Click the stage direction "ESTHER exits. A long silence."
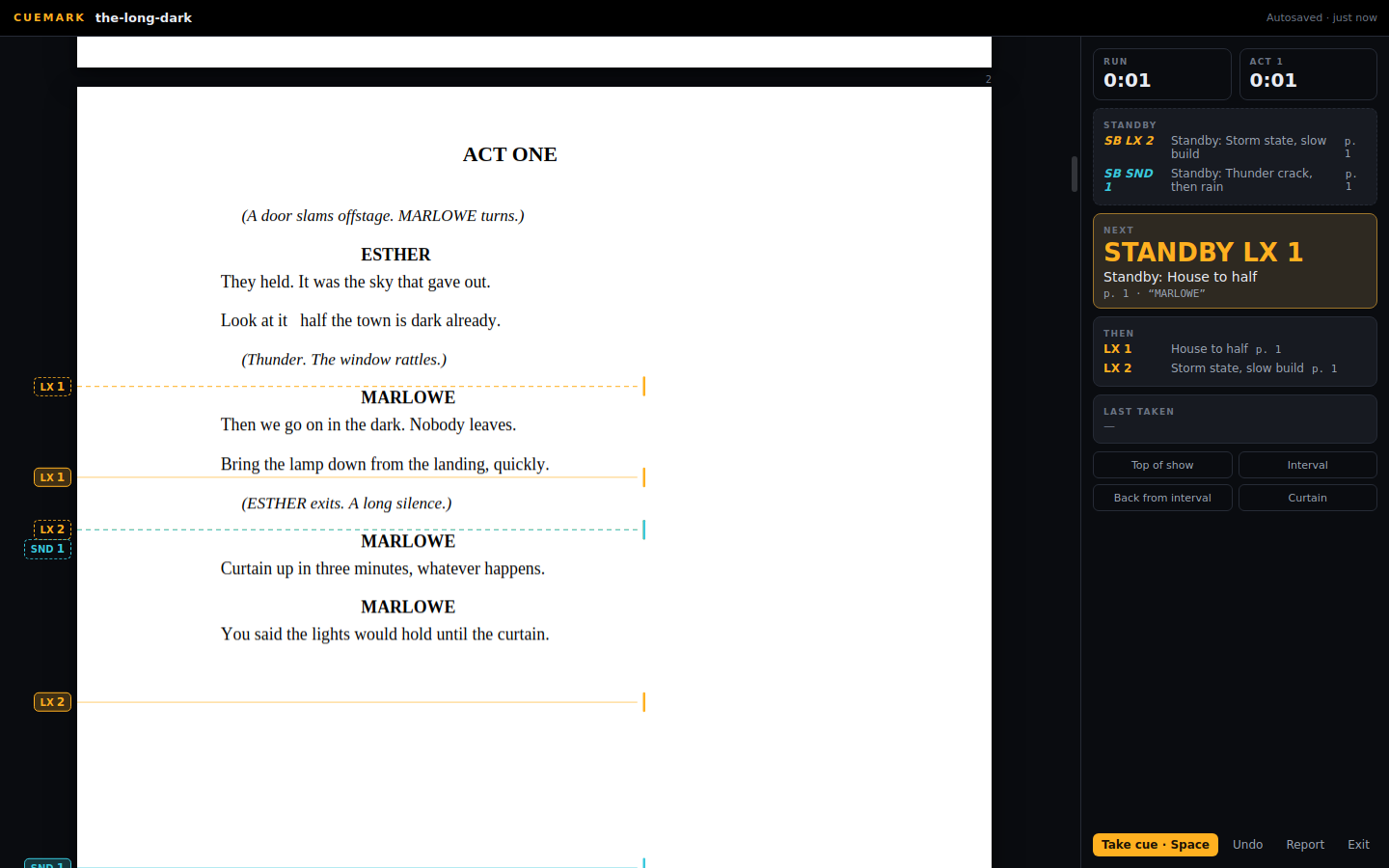Viewport: 1389px width, 868px height. click(346, 503)
